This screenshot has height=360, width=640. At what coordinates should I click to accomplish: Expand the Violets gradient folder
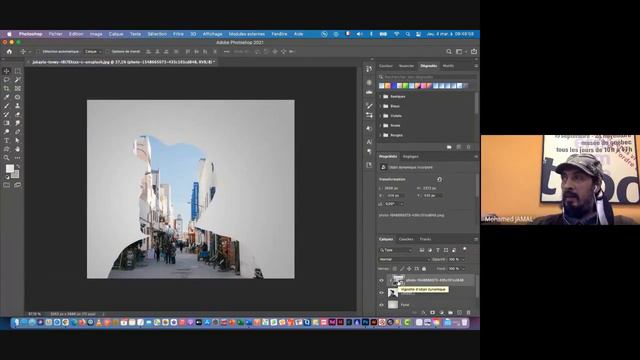(380, 116)
